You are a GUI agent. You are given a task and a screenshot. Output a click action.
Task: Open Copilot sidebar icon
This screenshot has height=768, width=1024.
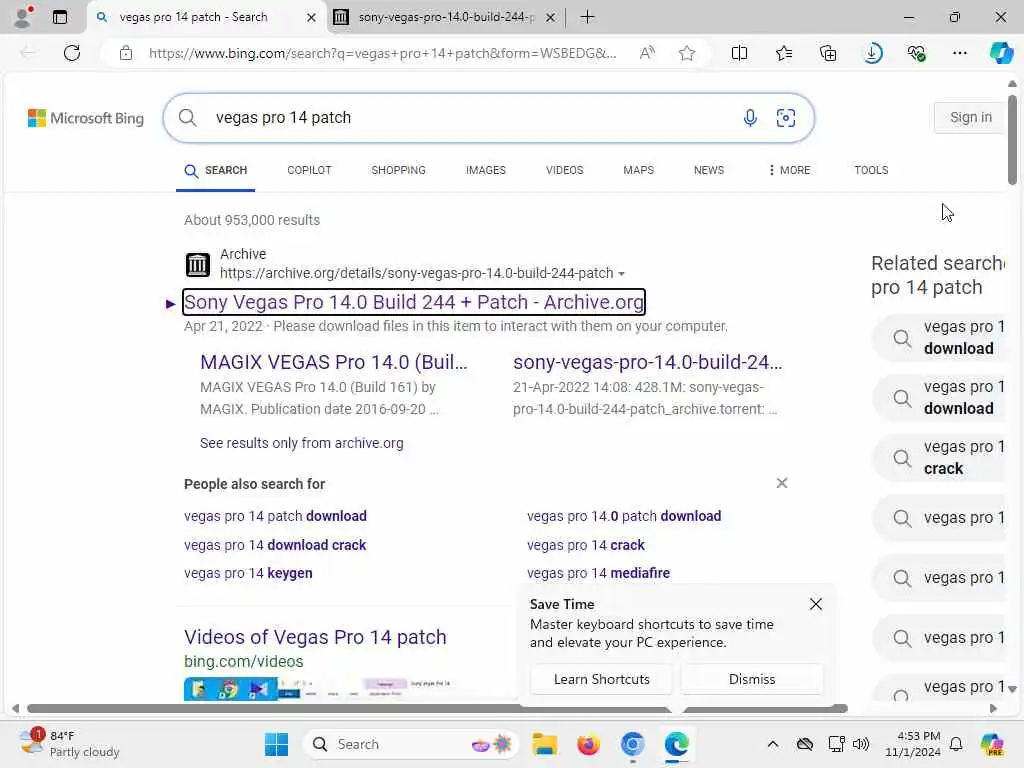pyautogui.click(x=1001, y=53)
